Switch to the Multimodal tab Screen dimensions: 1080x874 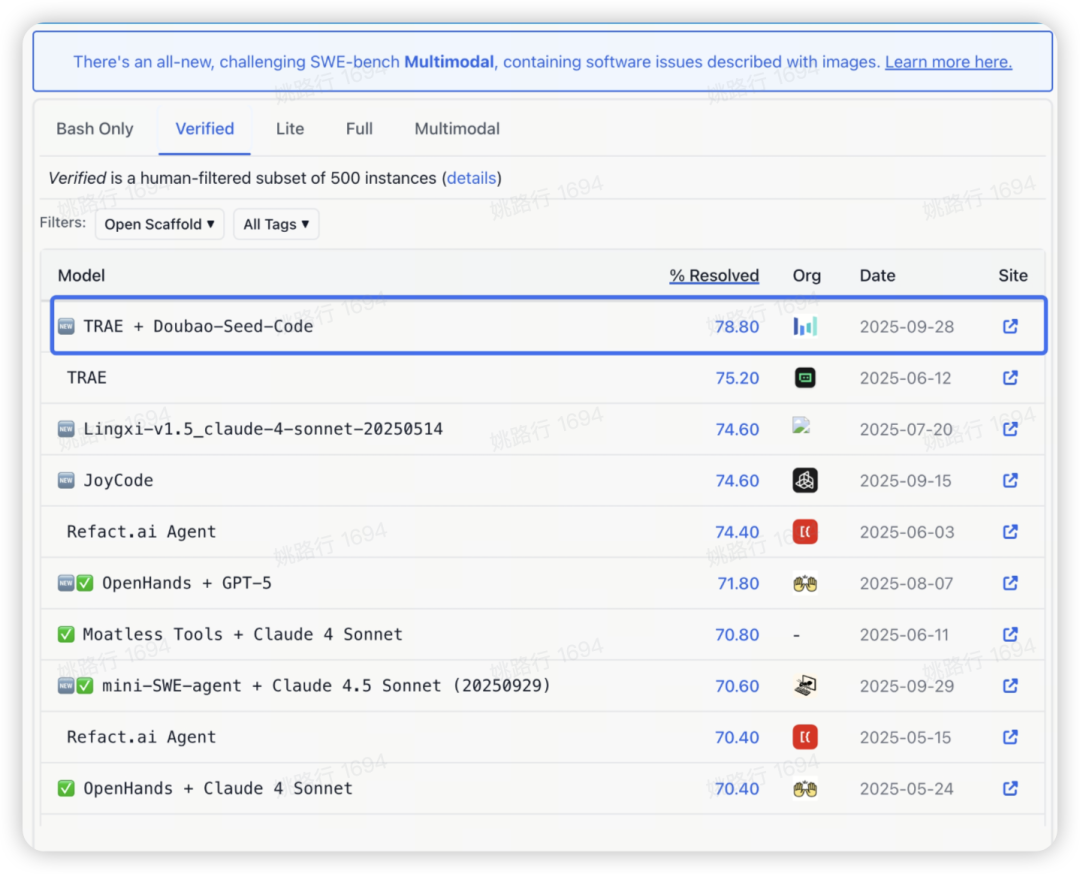click(x=457, y=129)
